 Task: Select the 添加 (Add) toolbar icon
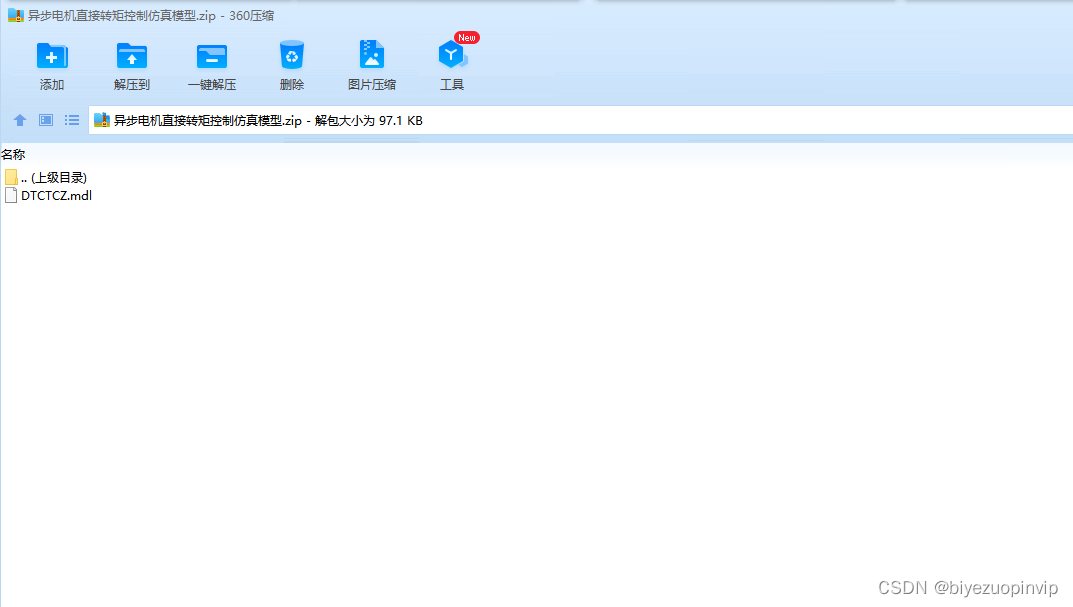pos(51,62)
